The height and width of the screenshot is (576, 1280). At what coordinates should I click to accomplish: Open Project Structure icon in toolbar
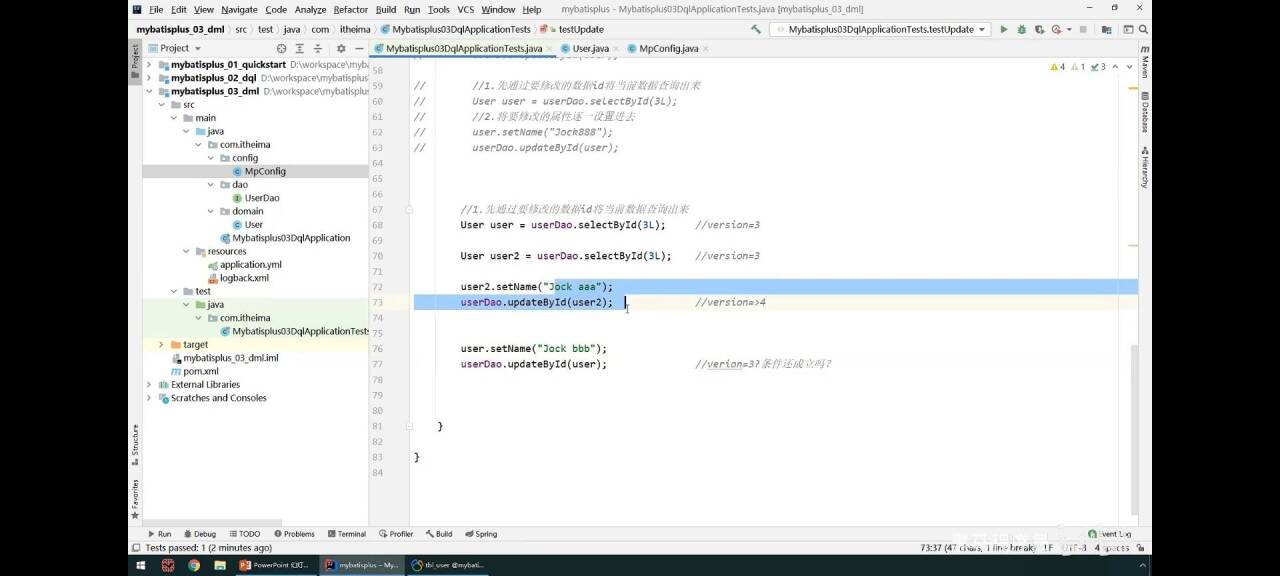[x=1108, y=29]
